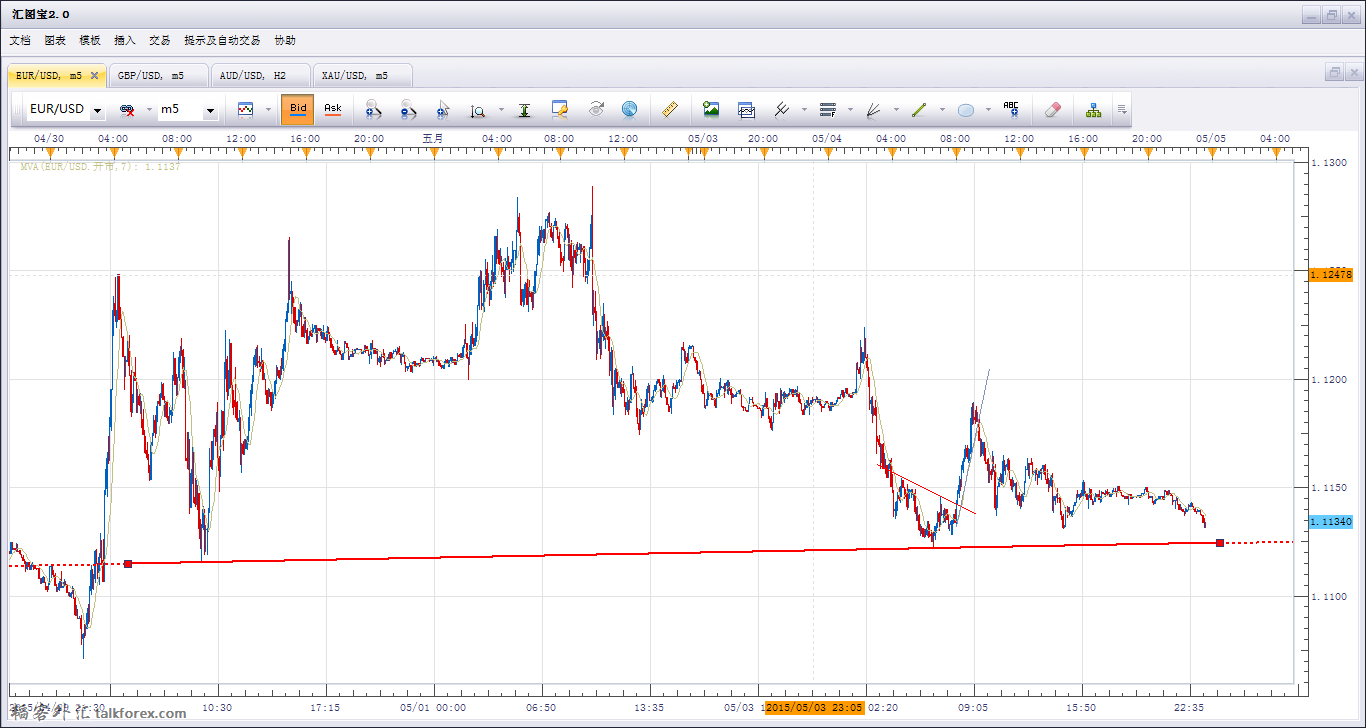The width and height of the screenshot is (1366, 728).
Task: Click the blue 1.11340 current price label
Action: click(1330, 521)
